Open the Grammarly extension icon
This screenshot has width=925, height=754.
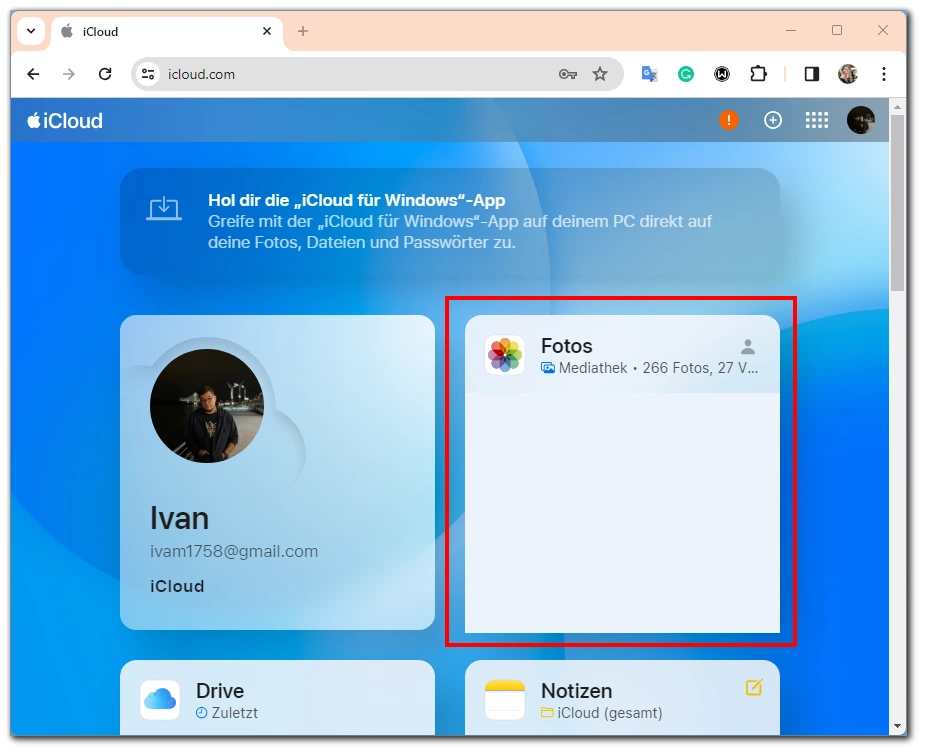(x=685, y=74)
